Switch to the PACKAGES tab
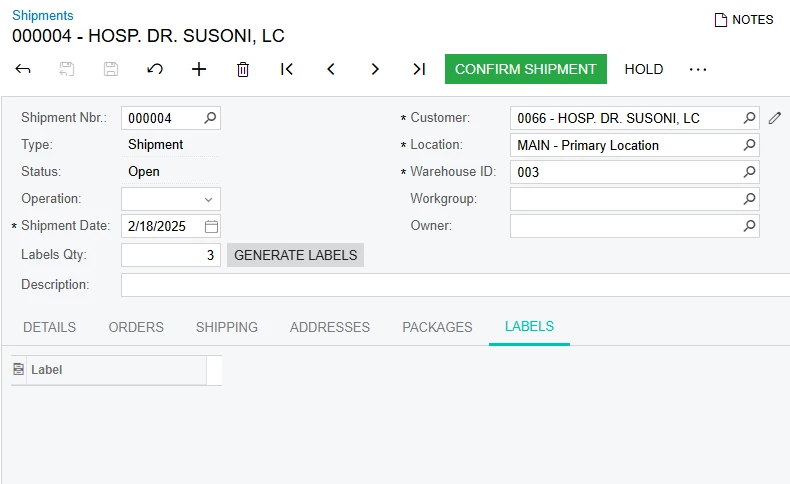 point(437,327)
